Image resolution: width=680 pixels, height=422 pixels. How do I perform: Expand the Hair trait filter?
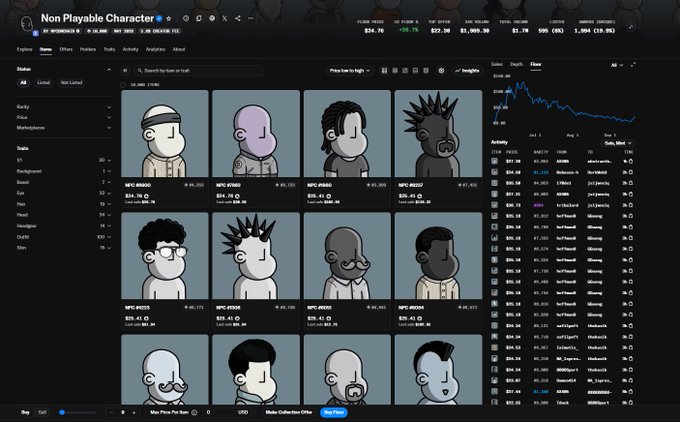(63, 204)
